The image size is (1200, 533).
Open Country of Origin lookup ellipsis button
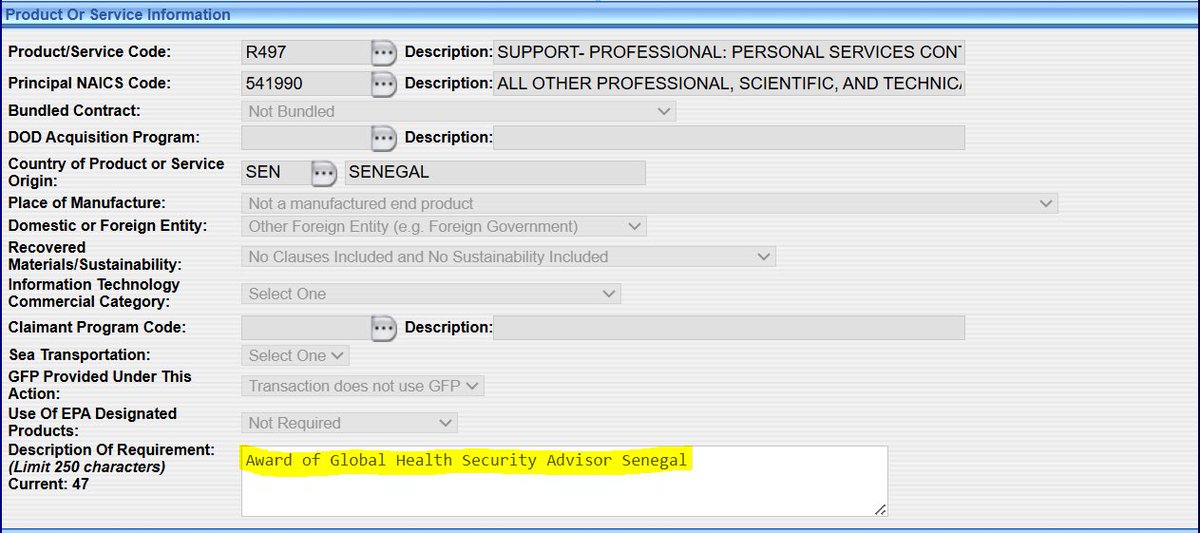tap(322, 173)
